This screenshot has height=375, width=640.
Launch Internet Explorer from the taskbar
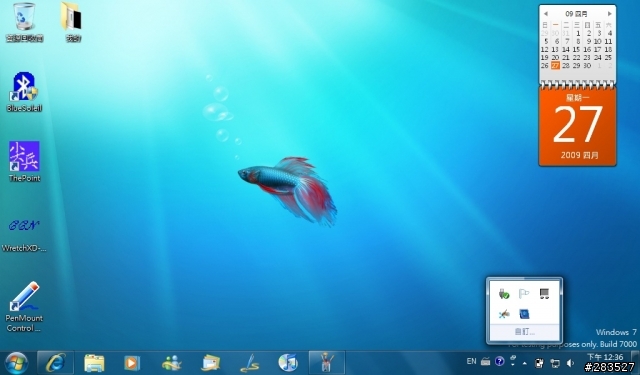pos(56,363)
